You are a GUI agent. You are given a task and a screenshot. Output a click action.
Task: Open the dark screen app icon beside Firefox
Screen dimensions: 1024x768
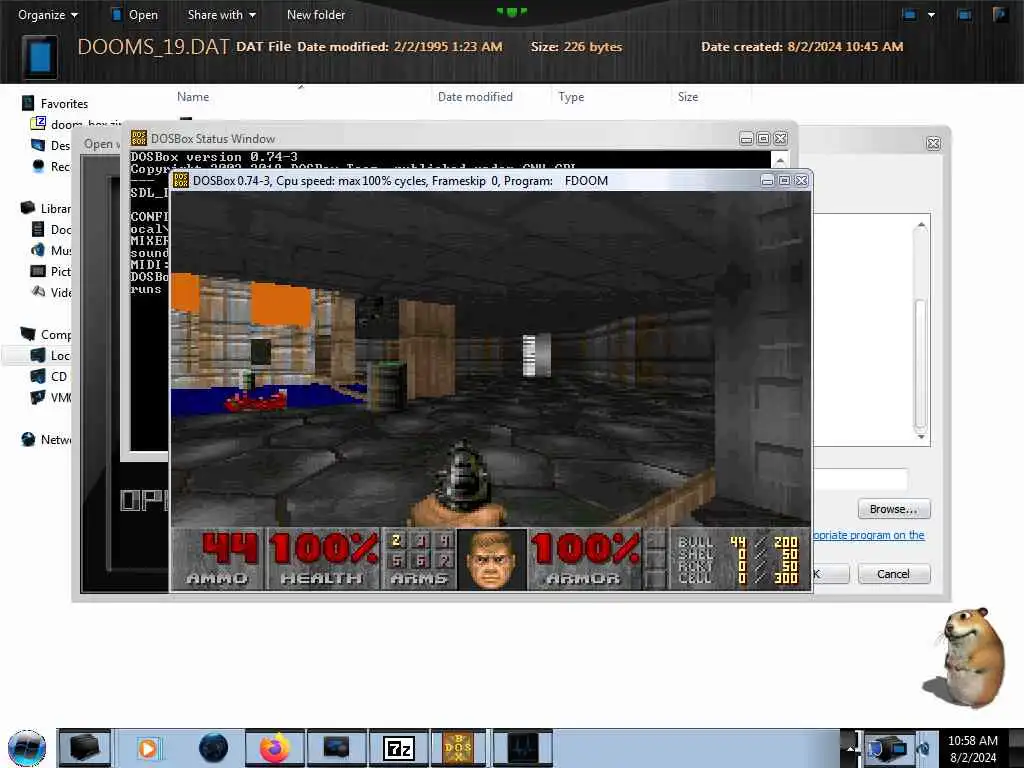coord(336,748)
